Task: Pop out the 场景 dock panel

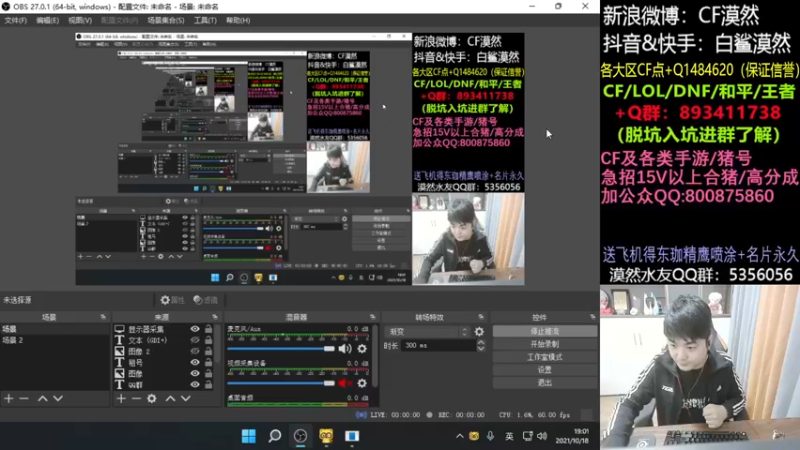Action: pos(104,317)
